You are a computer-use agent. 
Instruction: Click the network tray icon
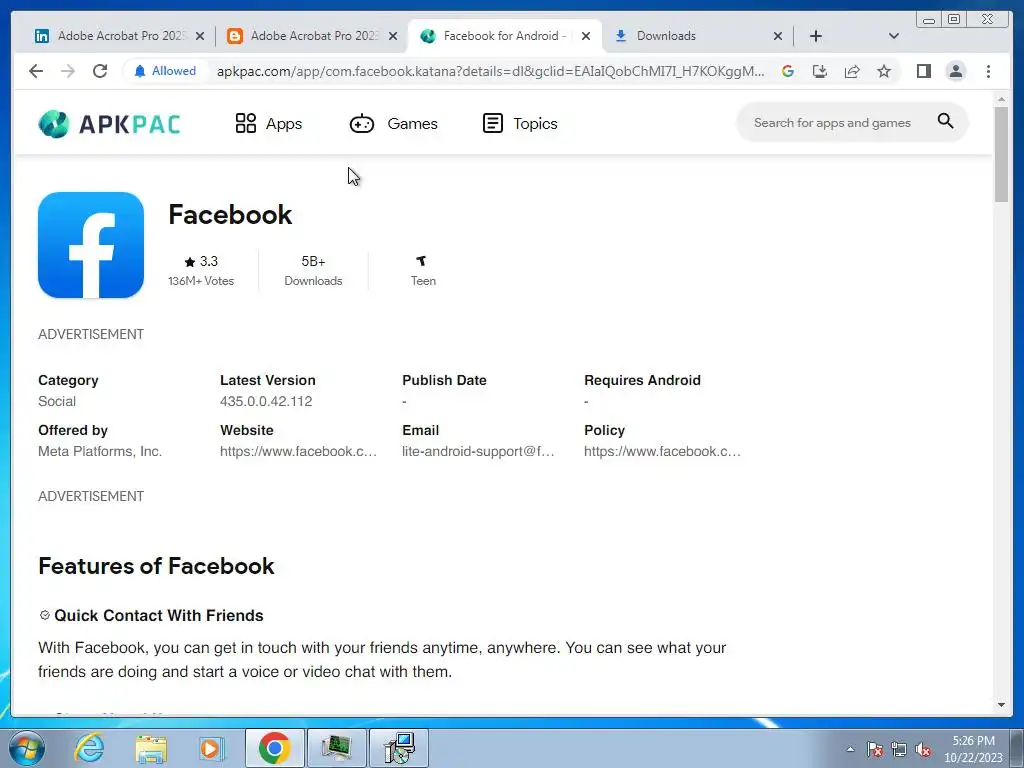coord(899,749)
